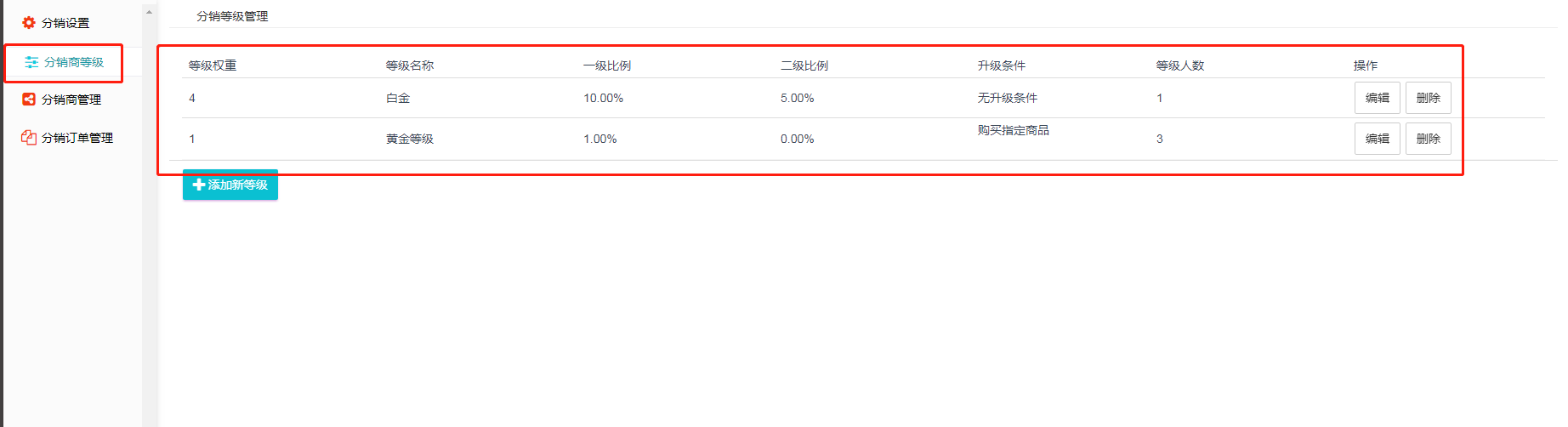Click the 等级权重 column header
This screenshot has height=427, width=1568.
pyautogui.click(x=213, y=65)
